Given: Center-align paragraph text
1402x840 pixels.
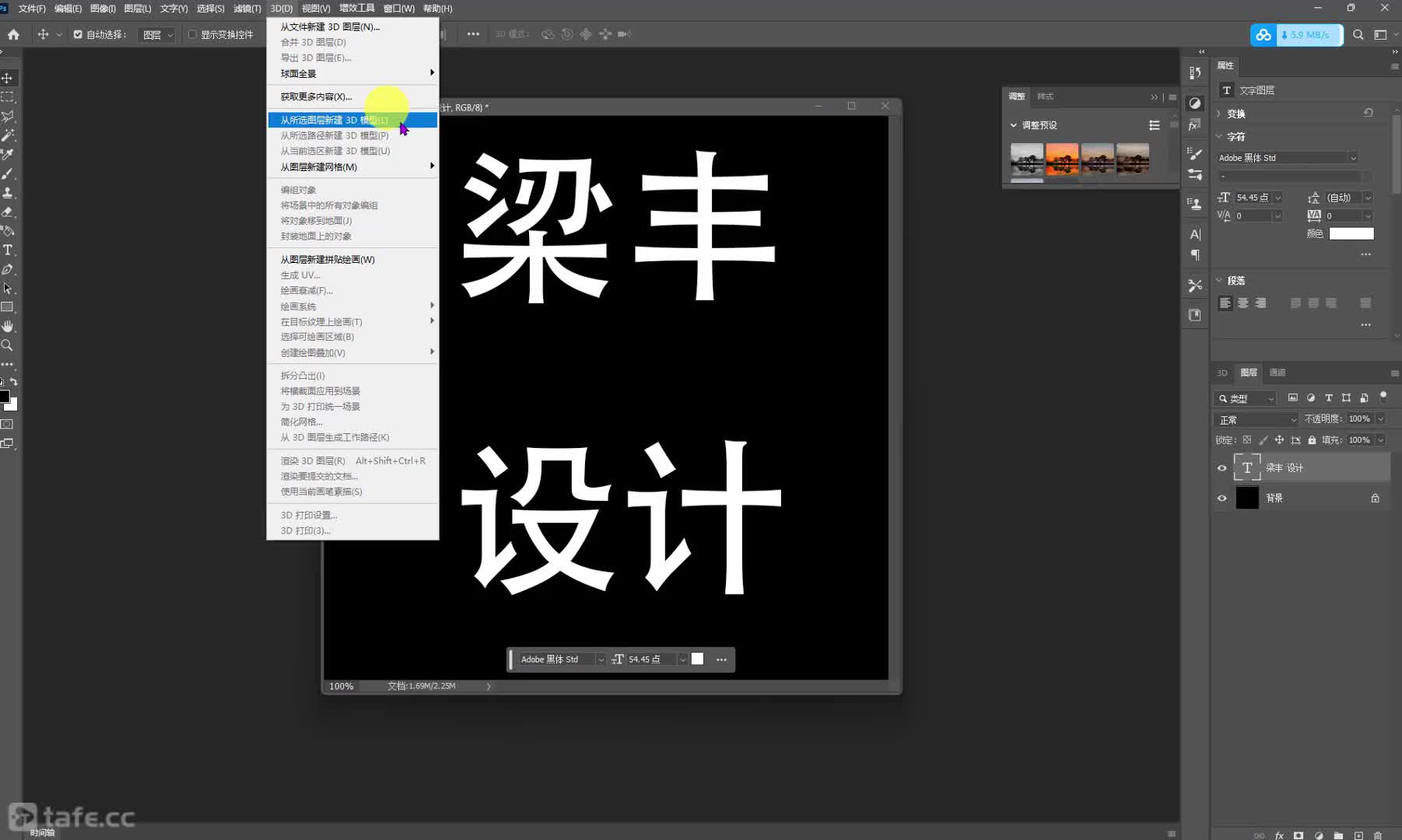Looking at the screenshot, I should tap(1243, 303).
